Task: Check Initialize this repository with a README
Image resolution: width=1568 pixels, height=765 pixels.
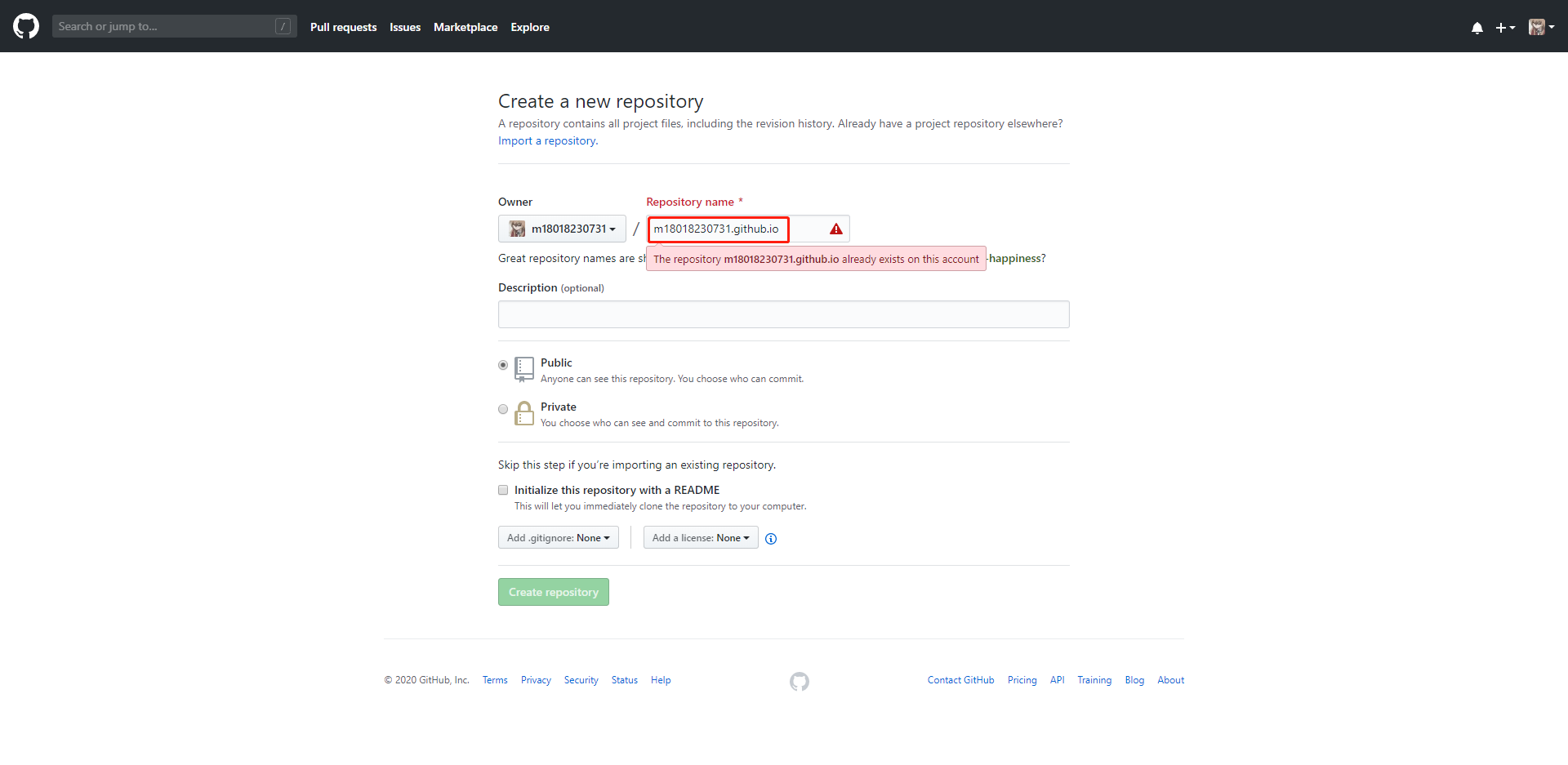Action: pyautogui.click(x=503, y=490)
